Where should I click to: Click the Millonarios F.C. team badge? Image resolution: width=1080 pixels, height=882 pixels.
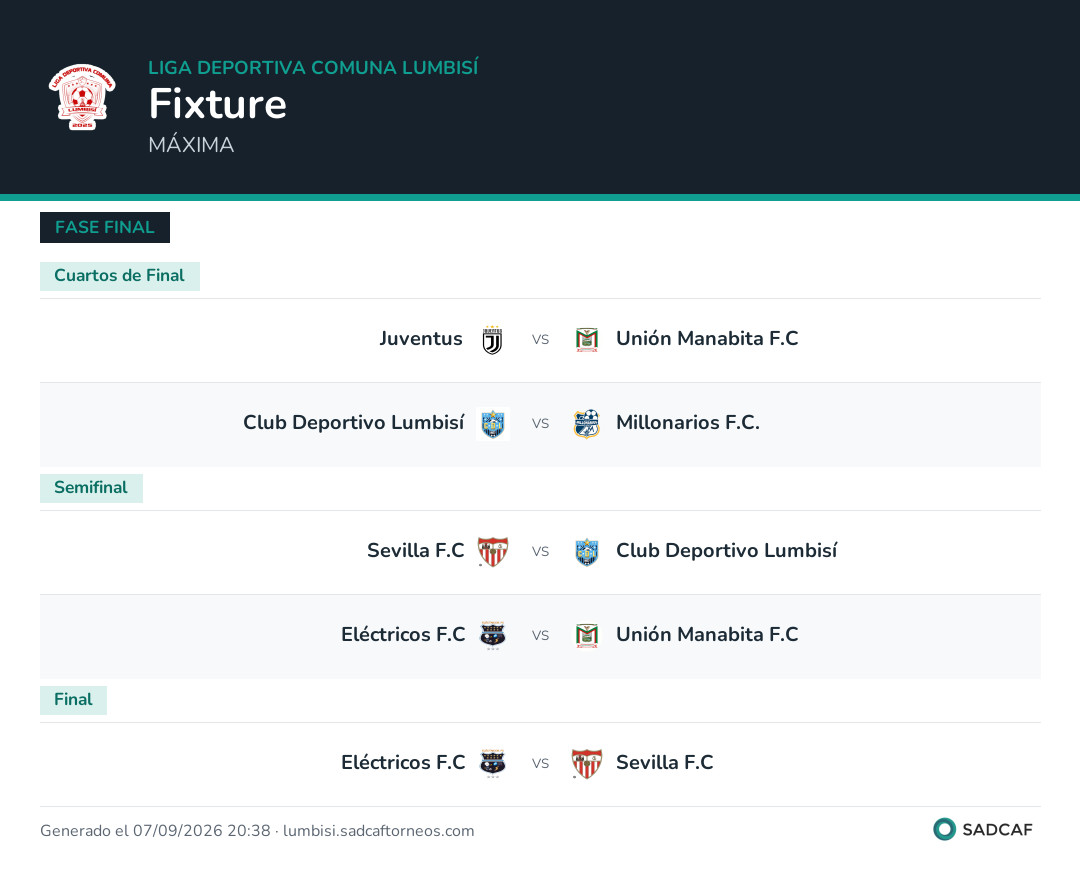pos(587,424)
